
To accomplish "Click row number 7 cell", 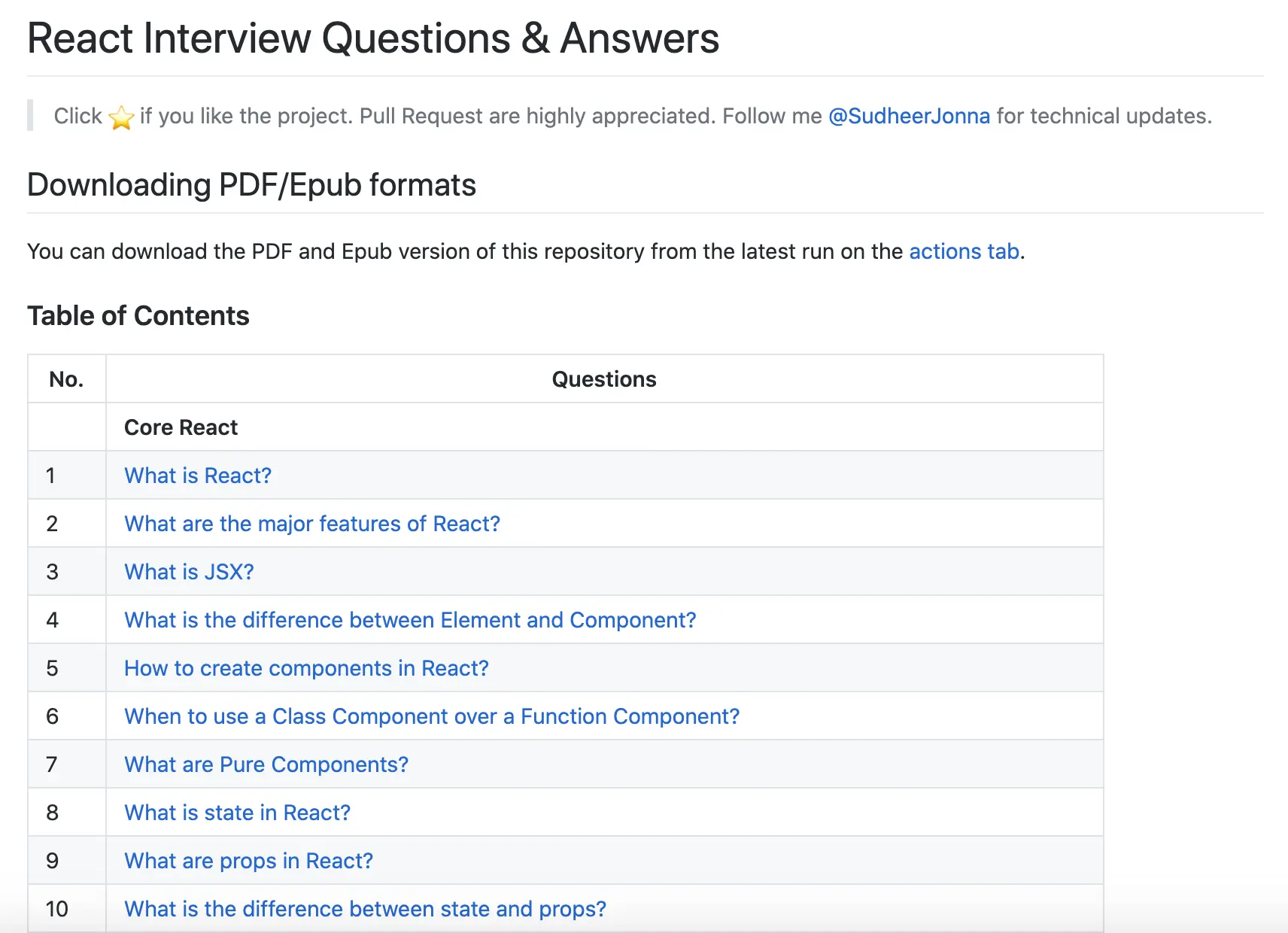I will 52,764.
